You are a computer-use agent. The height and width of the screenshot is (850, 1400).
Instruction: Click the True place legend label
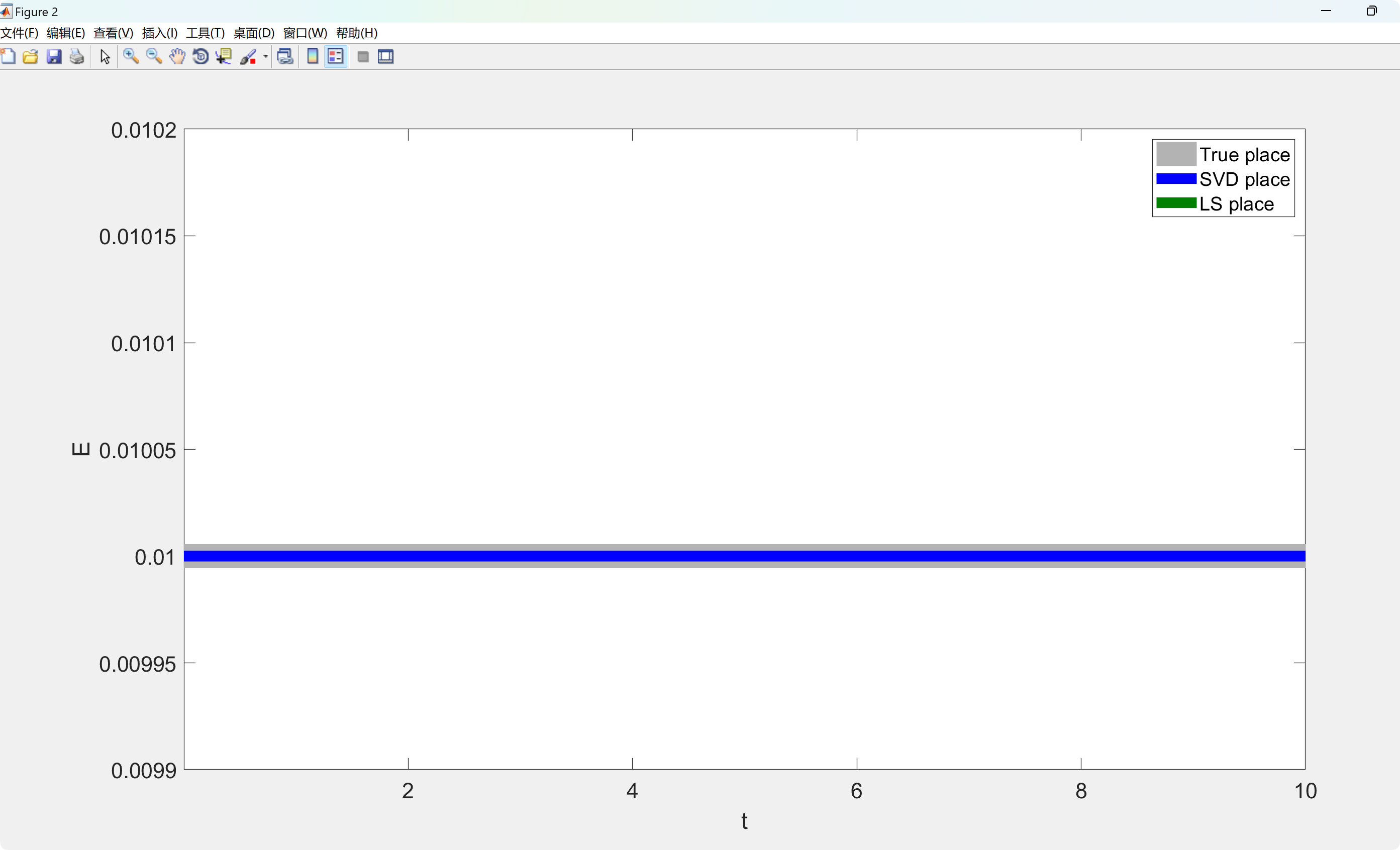pos(1244,155)
